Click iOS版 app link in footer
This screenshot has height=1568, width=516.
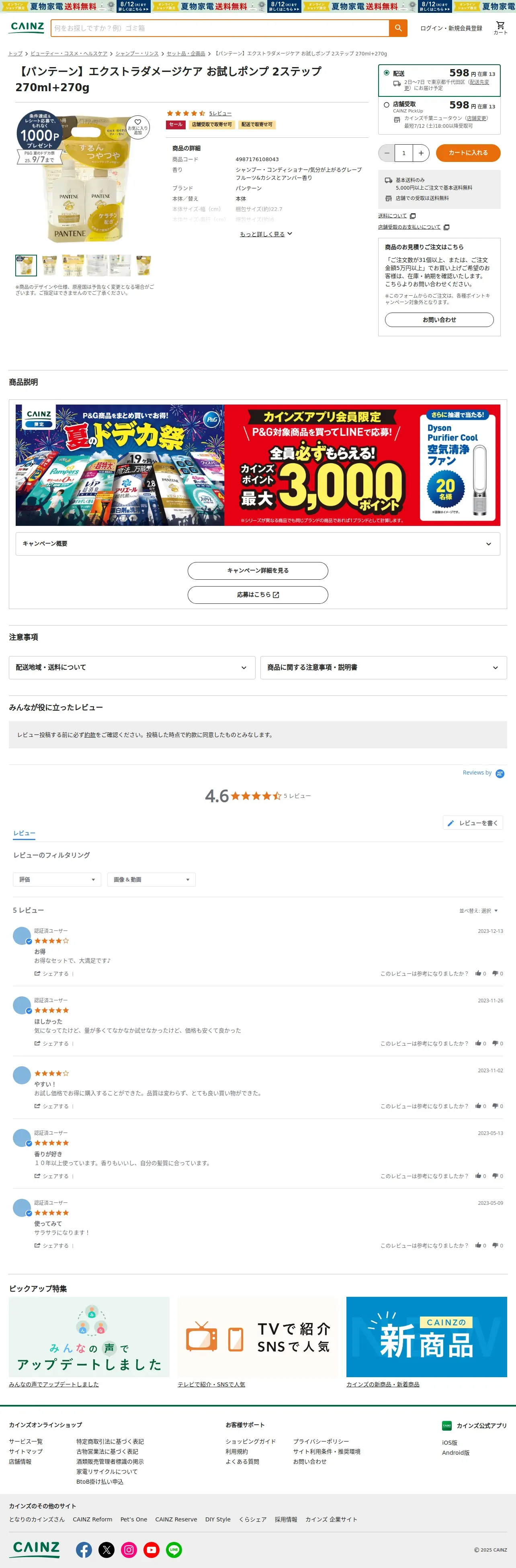(450, 1443)
